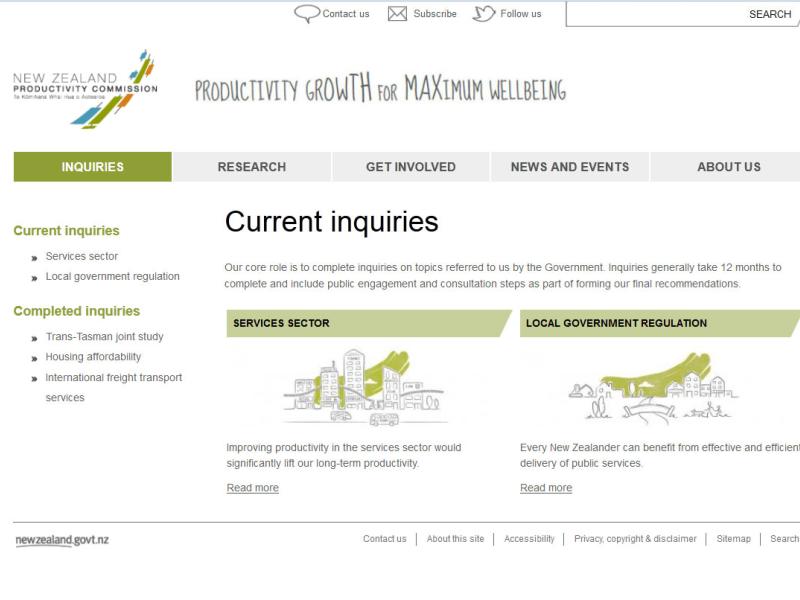
Task: Open the ABOUT US menu item
Action: coord(728,166)
